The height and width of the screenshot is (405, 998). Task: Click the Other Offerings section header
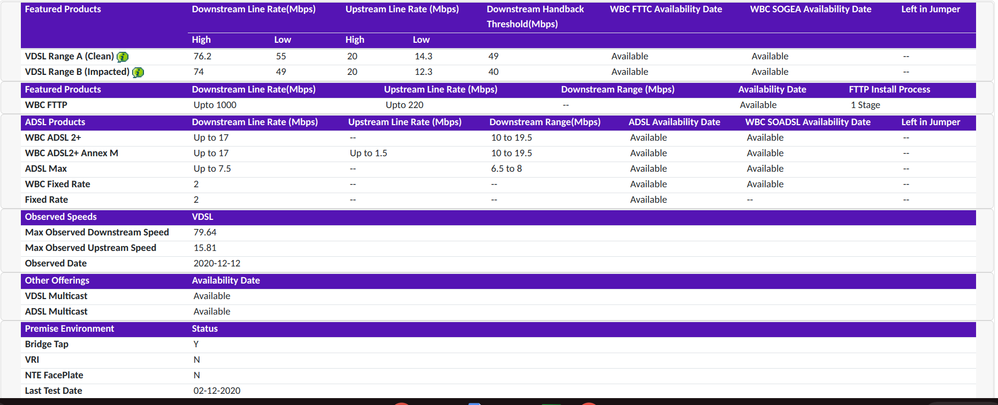[x=58, y=281]
